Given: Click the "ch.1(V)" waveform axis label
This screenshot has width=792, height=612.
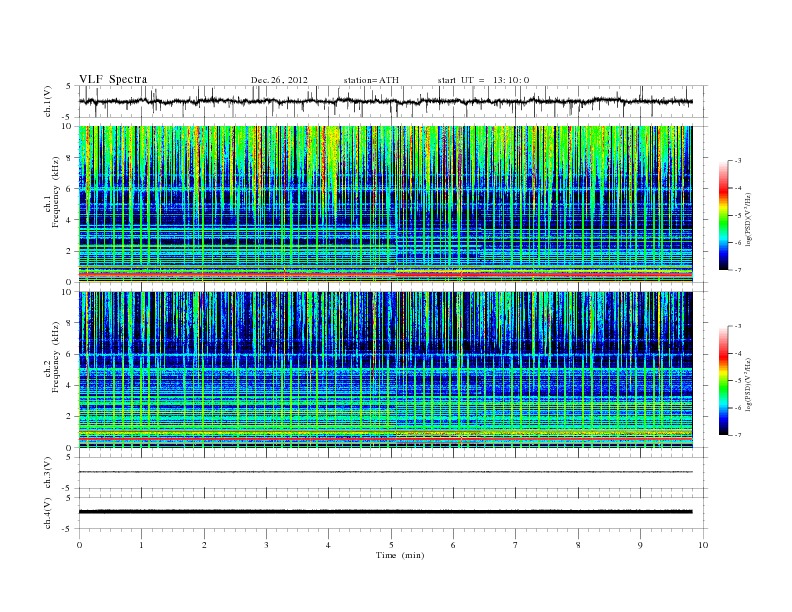Looking at the screenshot, I should 48,102.
